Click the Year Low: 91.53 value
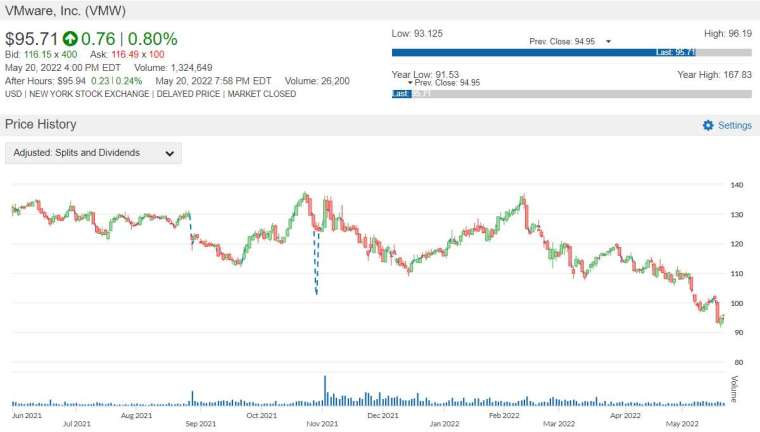The image size is (760, 432). [x=425, y=75]
